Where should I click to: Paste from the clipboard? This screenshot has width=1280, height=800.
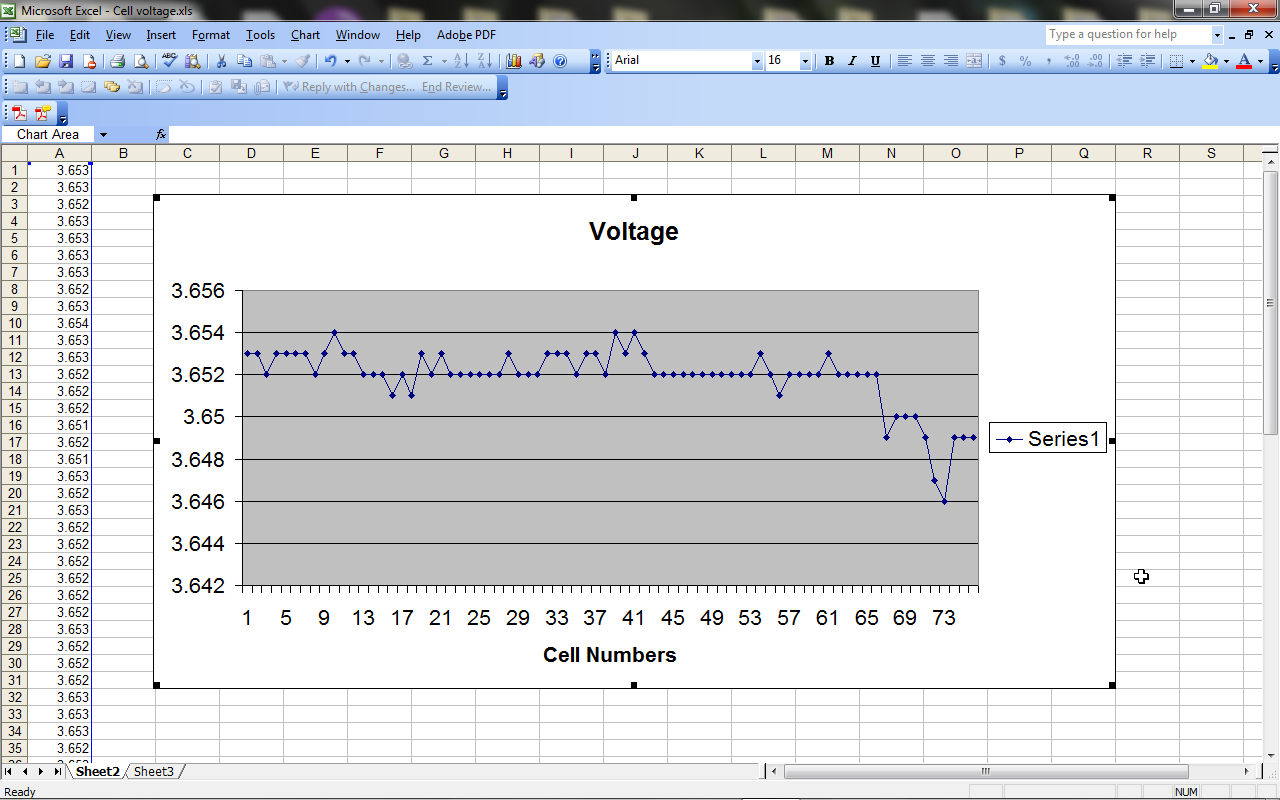[x=268, y=60]
